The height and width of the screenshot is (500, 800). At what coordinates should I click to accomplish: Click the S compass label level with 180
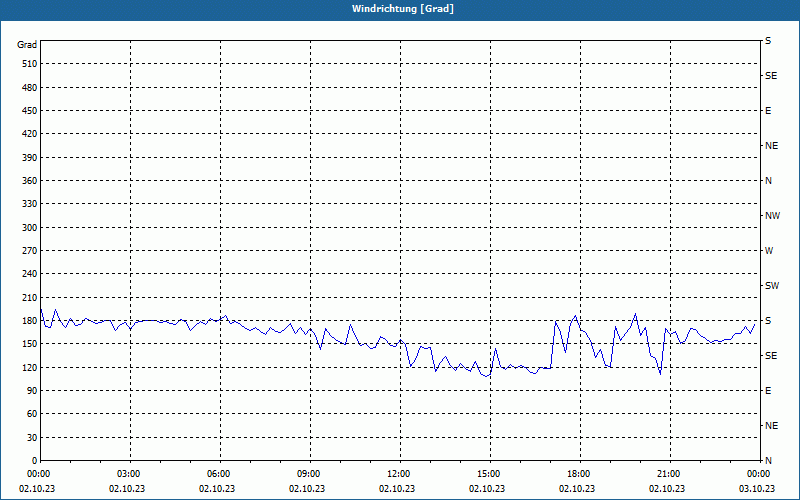768,321
